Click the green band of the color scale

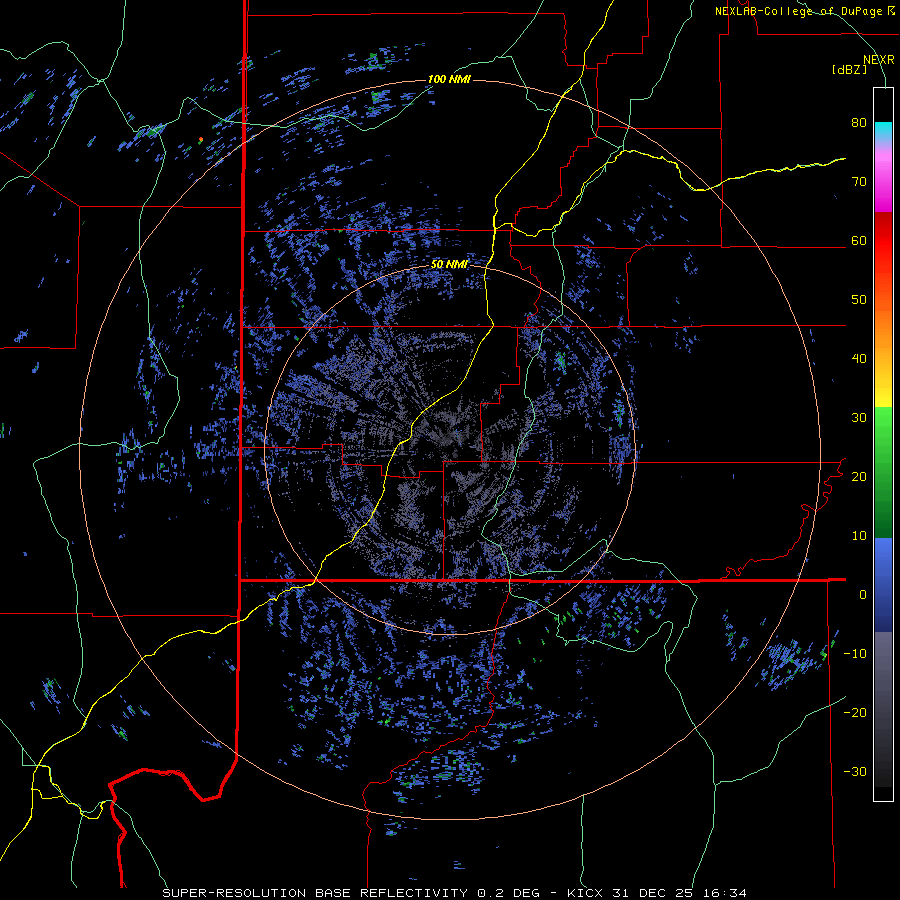click(x=883, y=471)
